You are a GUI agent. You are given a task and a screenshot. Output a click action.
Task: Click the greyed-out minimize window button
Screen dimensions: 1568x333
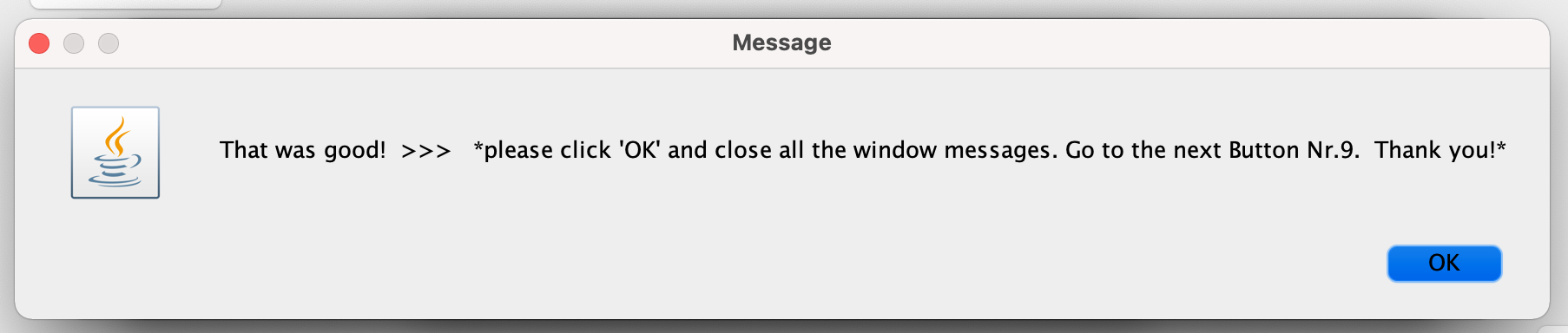74,43
